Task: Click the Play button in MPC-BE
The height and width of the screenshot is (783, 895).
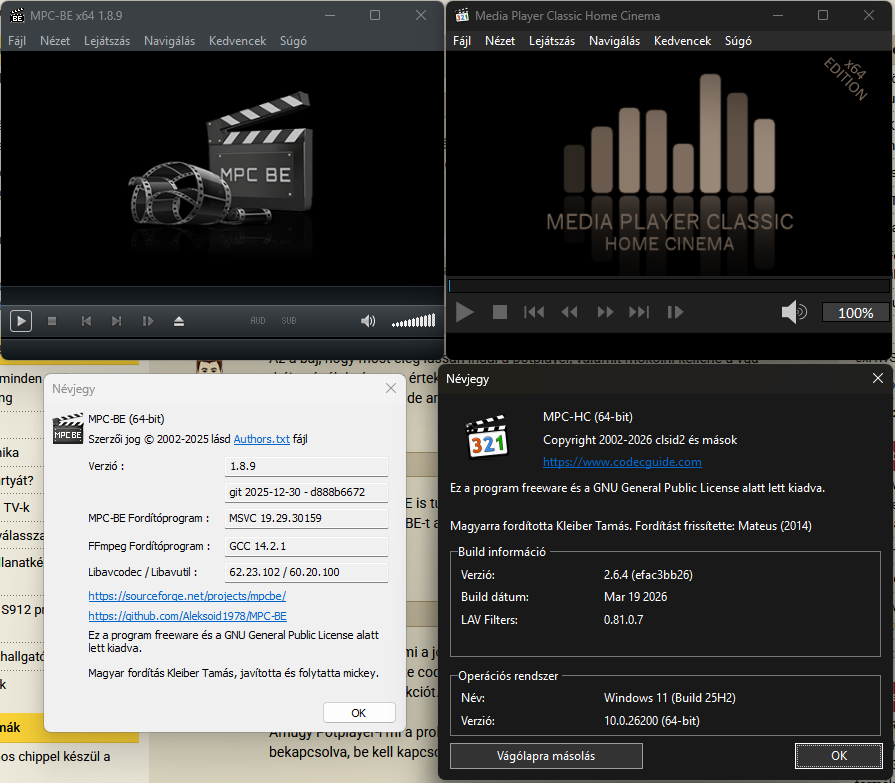Action: pyautogui.click(x=21, y=321)
